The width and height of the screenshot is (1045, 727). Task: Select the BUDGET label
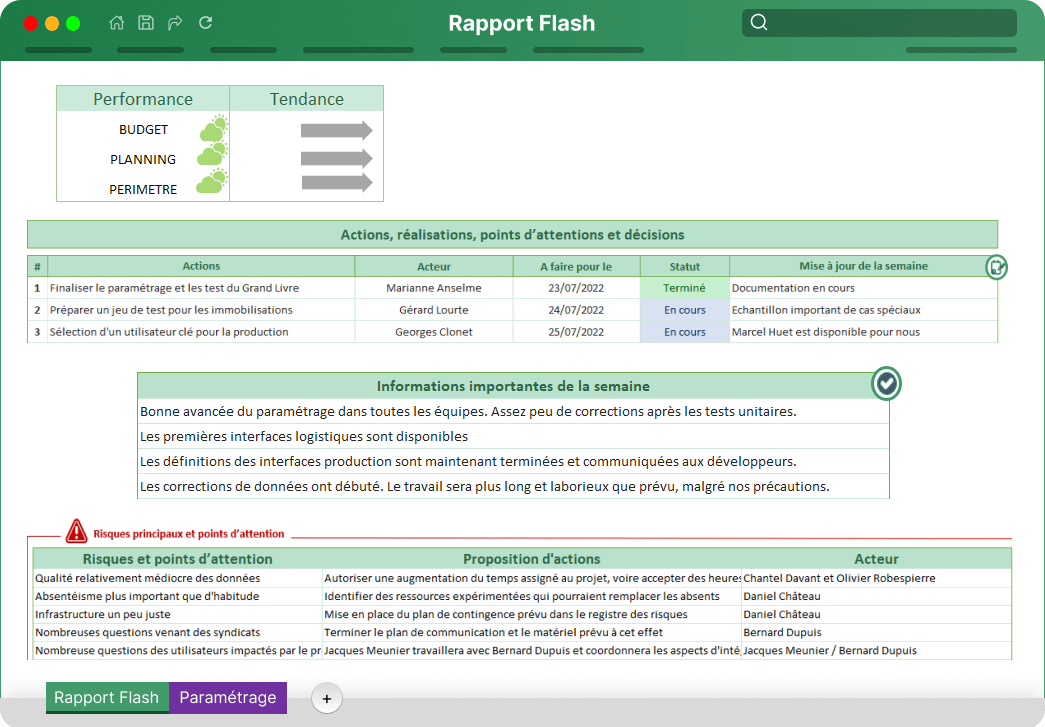coord(143,129)
